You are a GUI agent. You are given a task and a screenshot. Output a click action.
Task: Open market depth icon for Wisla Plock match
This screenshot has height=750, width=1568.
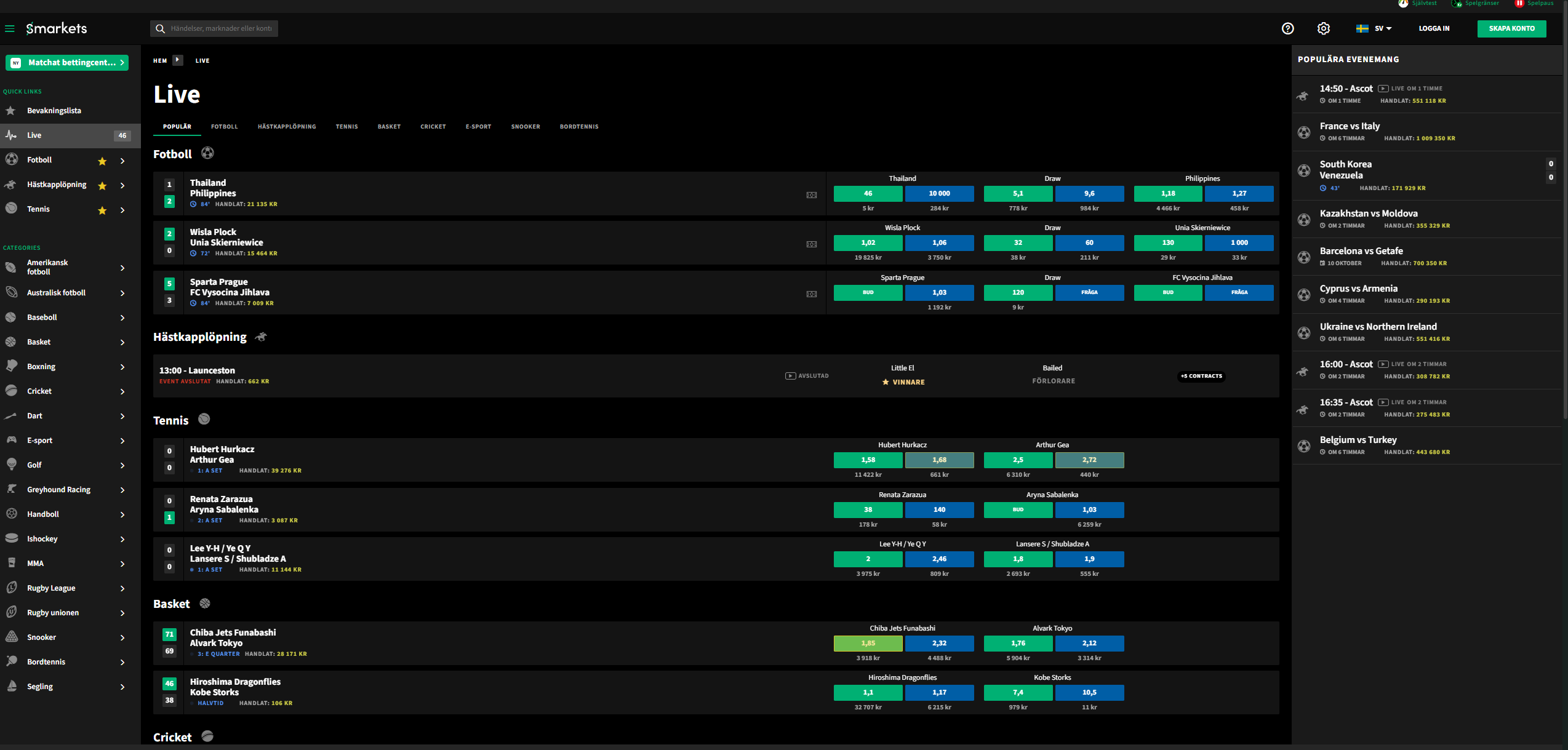click(x=812, y=244)
